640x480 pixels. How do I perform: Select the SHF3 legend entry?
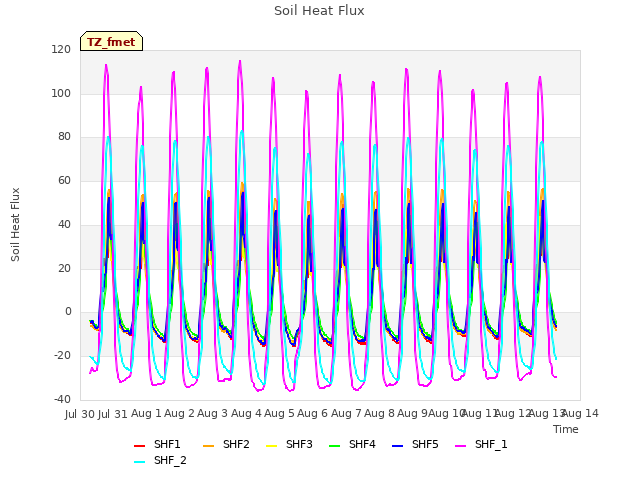point(289,444)
